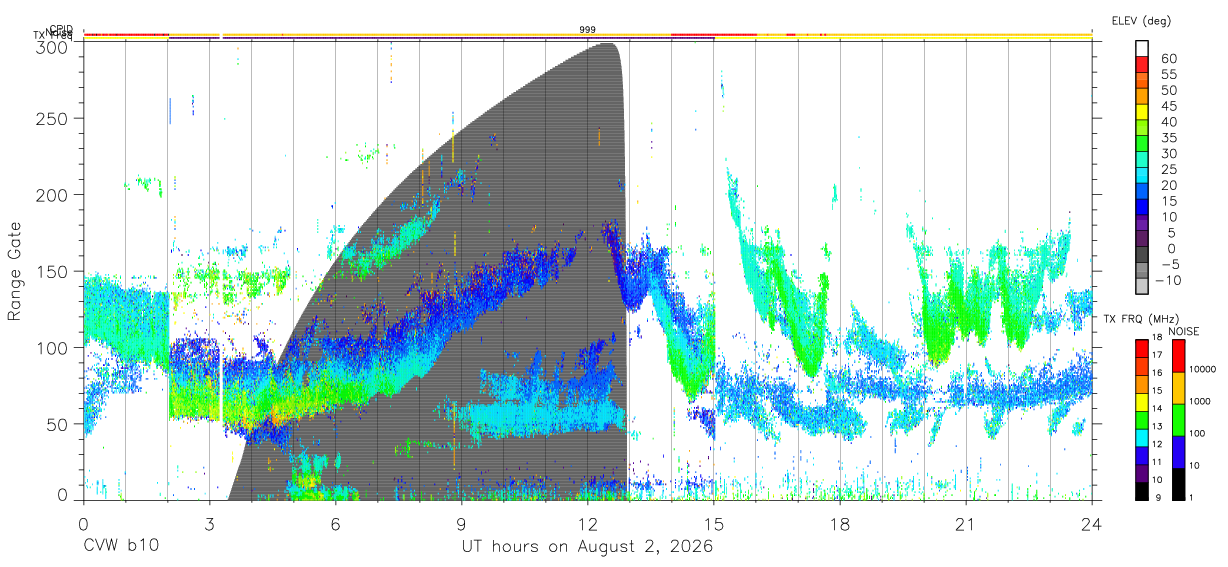Select the blue NOISE bar segment above 10
The width and height of the screenshot is (1228, 567).
click(x=1178, y=450)
